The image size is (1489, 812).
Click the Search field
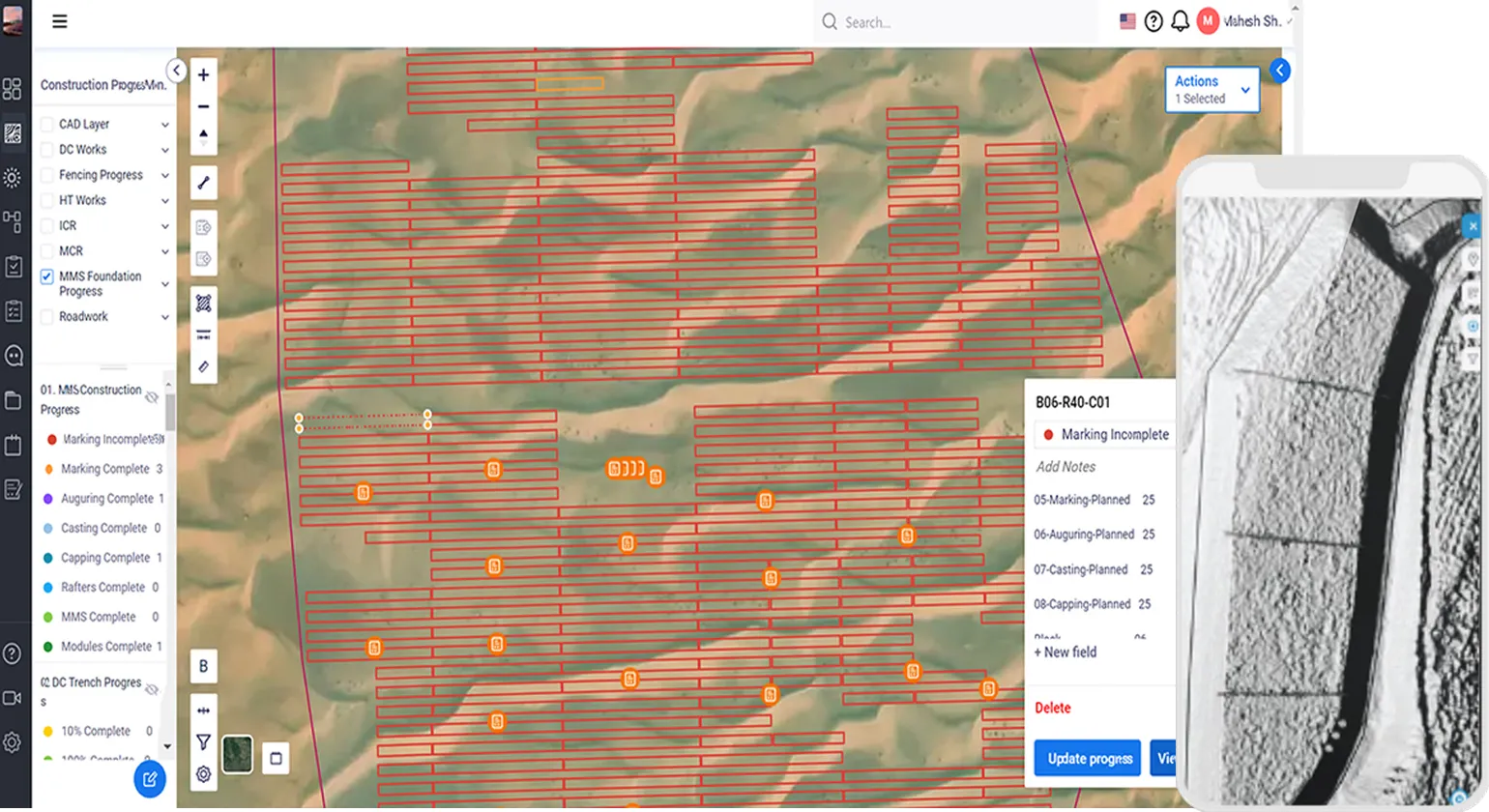955,22
